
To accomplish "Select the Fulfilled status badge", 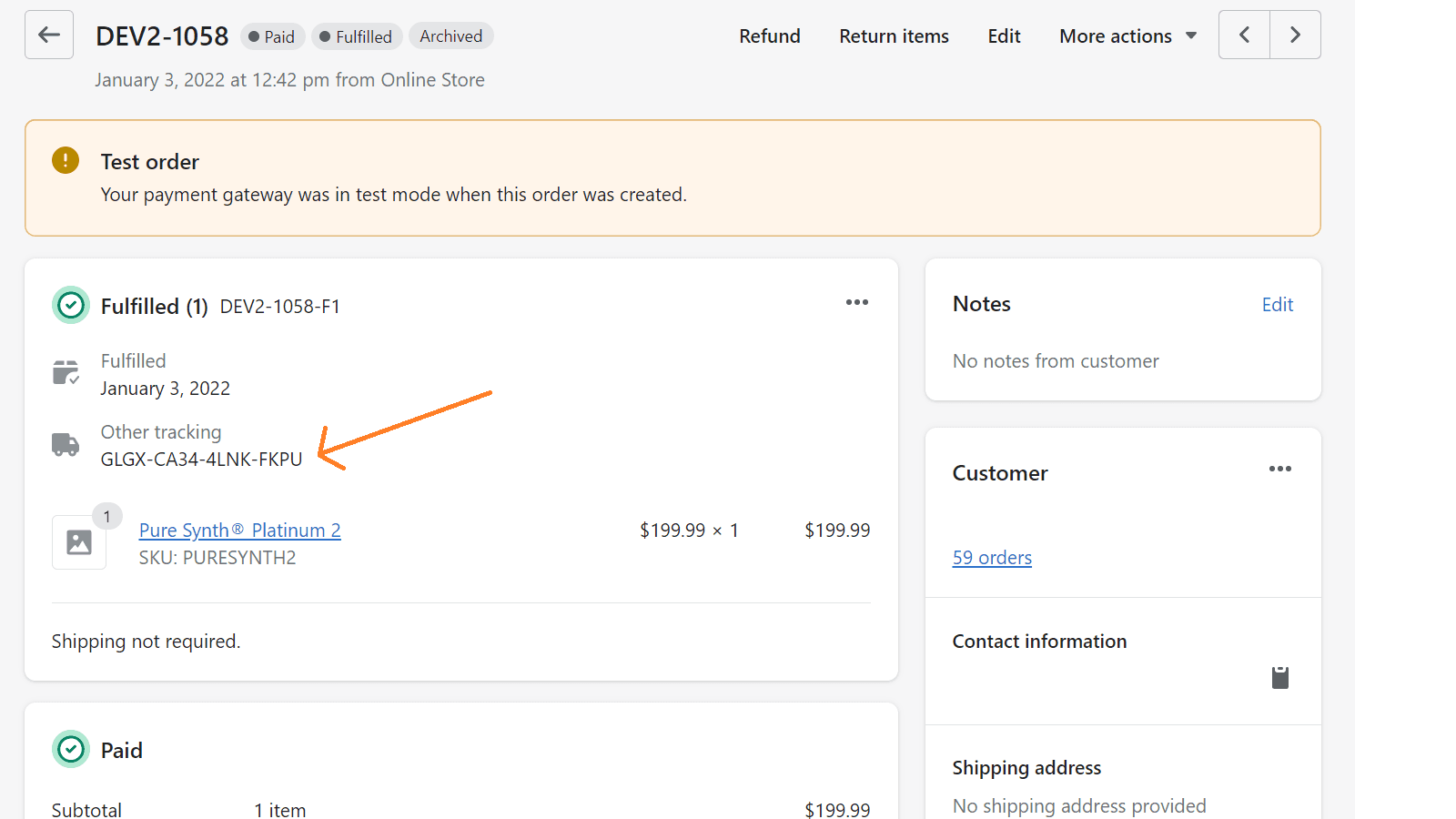I will coord(357,36).
